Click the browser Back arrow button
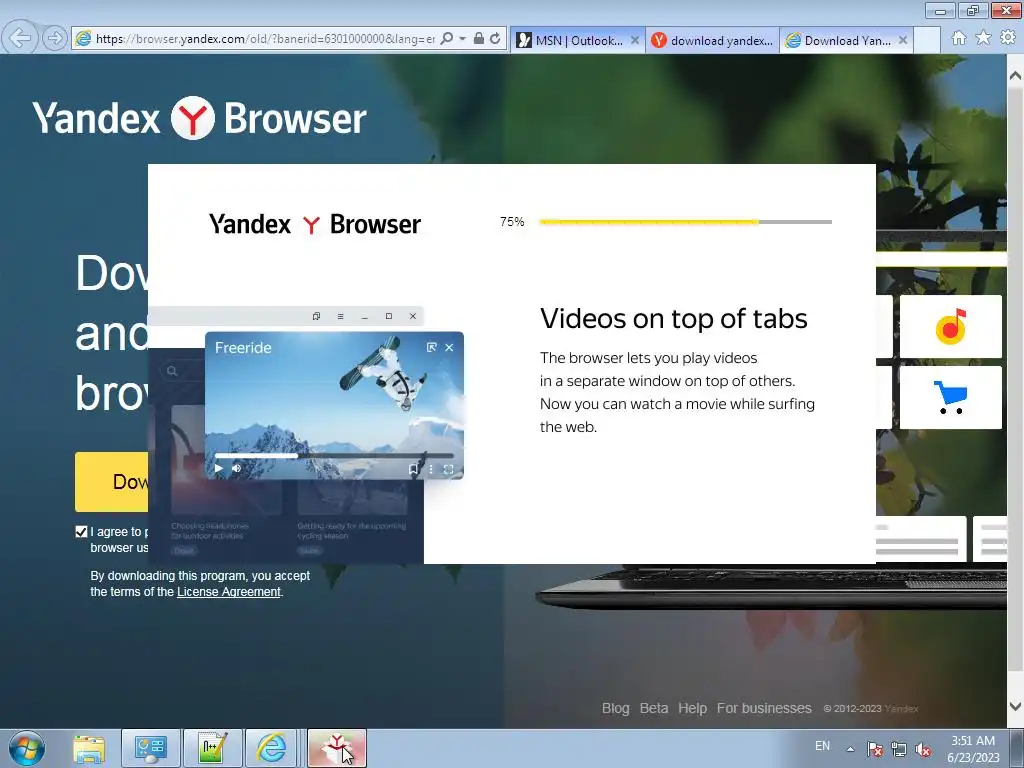The width and height of the screenshot is (1024, 768). [20, 38]
